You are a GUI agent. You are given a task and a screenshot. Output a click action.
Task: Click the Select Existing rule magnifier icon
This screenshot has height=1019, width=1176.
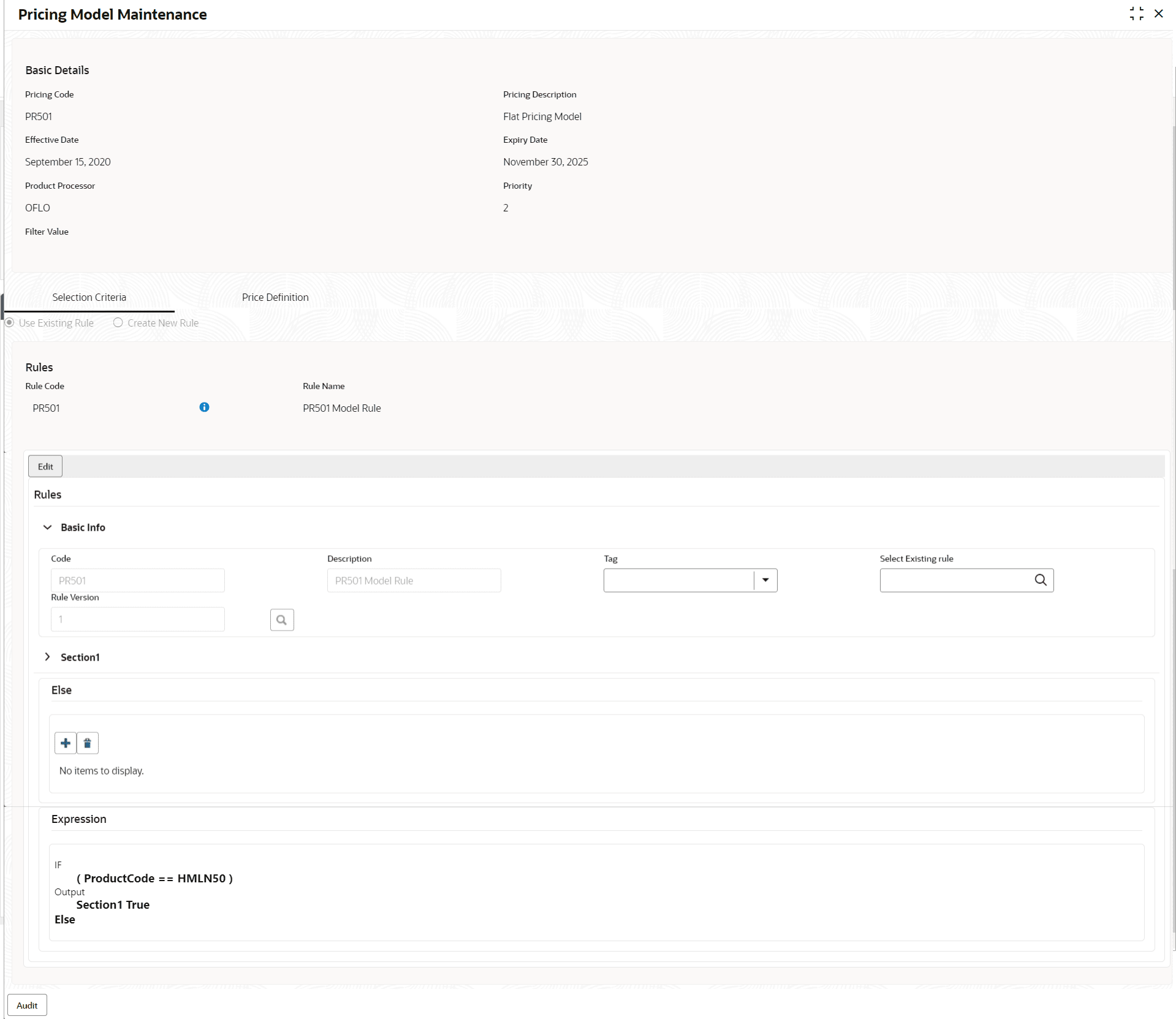click(1041, 580)
